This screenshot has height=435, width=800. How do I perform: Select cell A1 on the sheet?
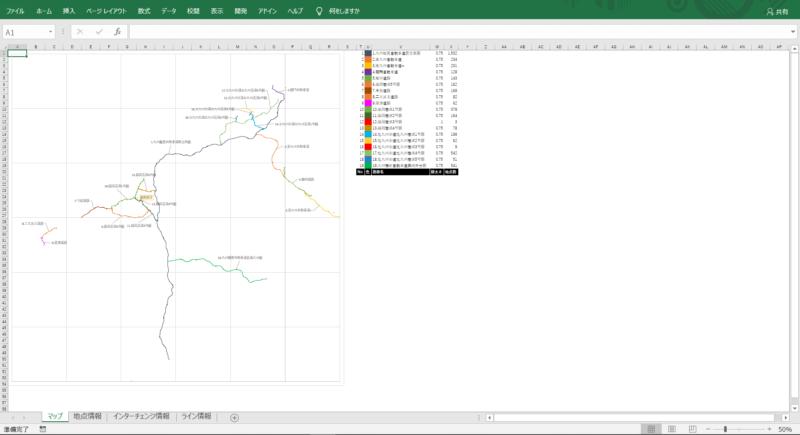[x=17, y=53]
